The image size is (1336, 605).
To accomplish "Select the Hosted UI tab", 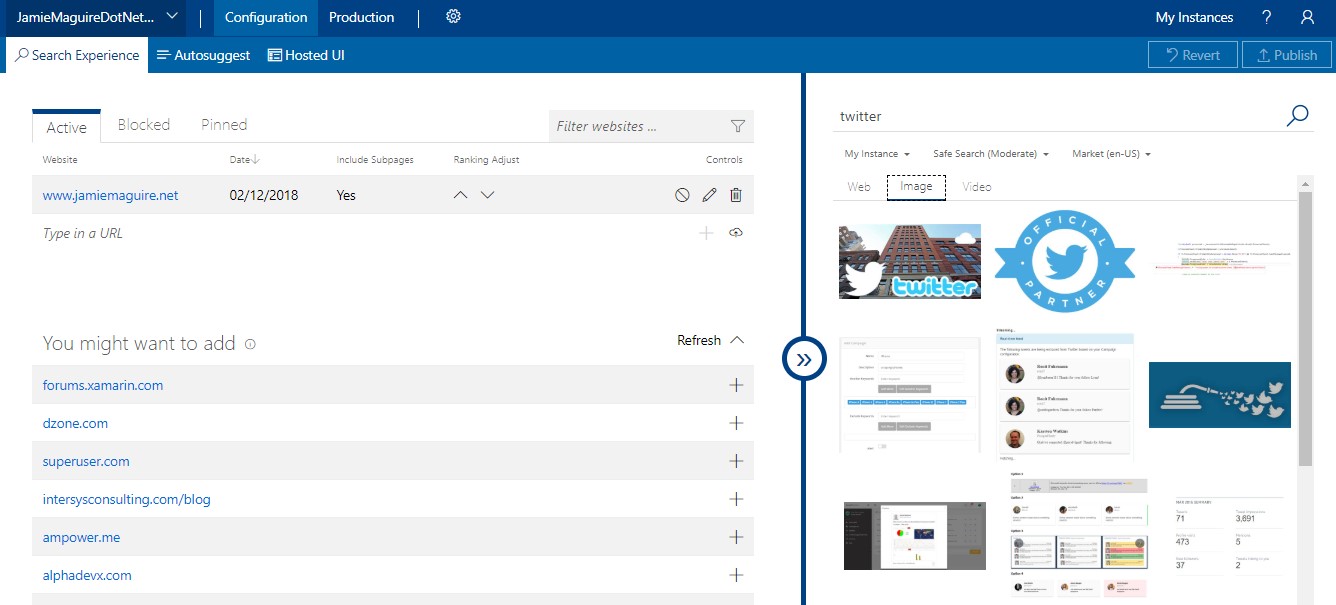I will pyautogui.click(x=306, y=55).
